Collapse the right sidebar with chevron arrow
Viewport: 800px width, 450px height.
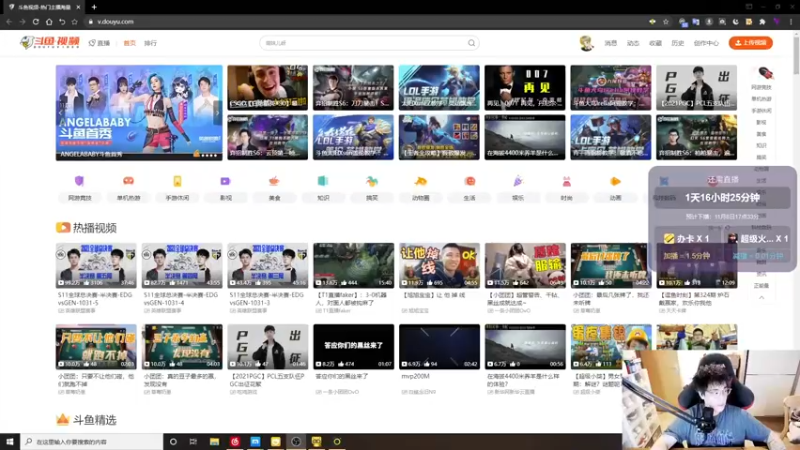[x=761, y=297]
